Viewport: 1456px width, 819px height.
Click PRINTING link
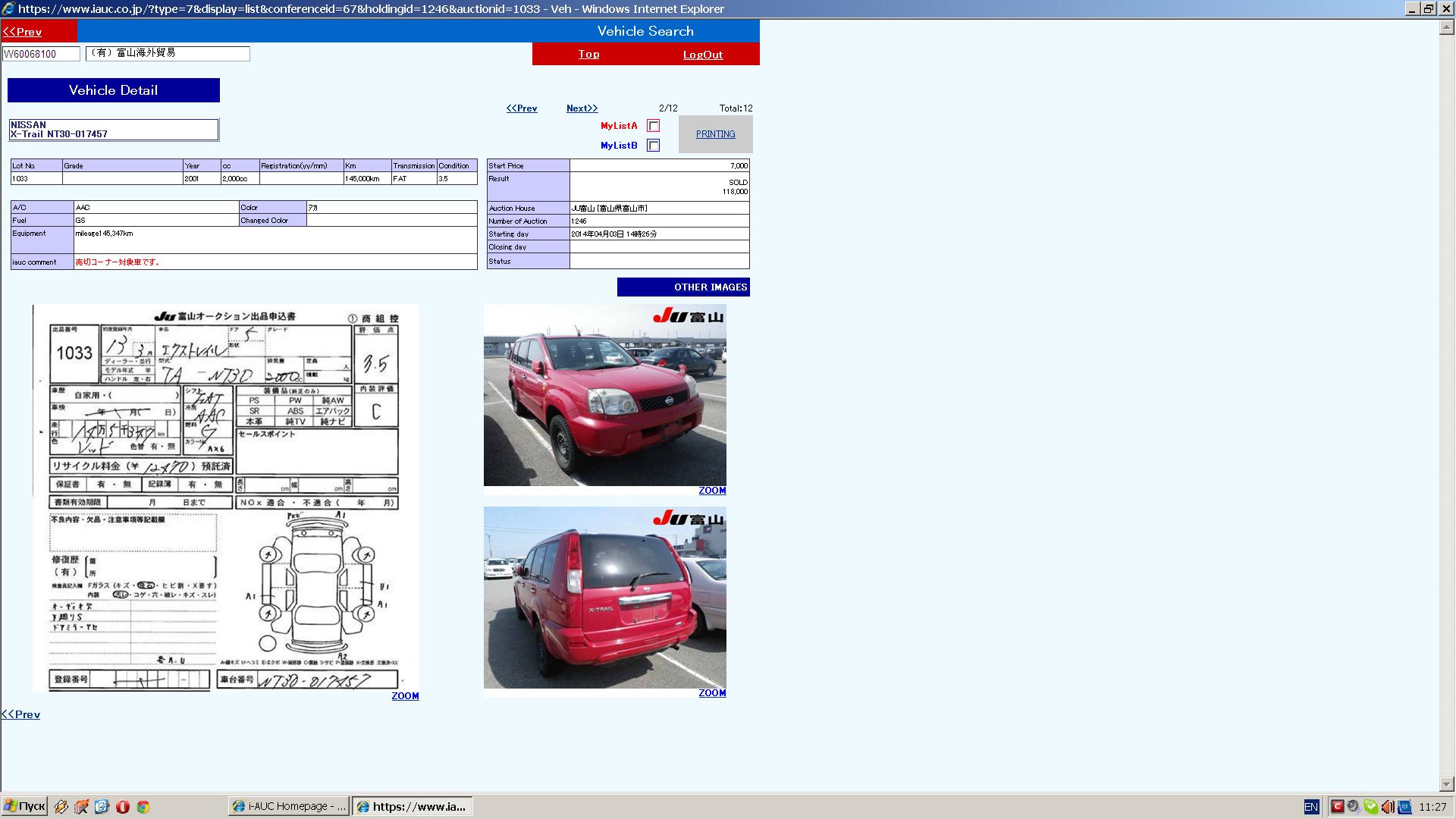coord(715,134)
